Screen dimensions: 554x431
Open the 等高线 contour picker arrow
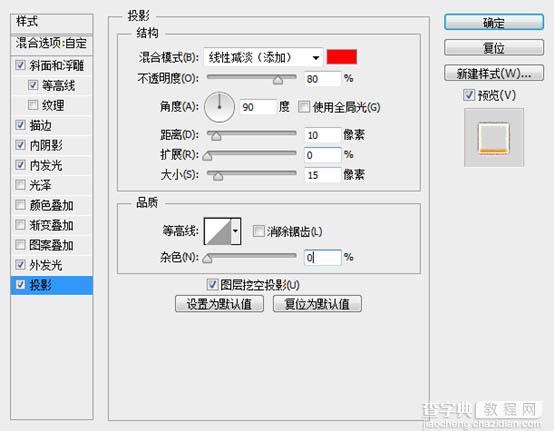236,231
